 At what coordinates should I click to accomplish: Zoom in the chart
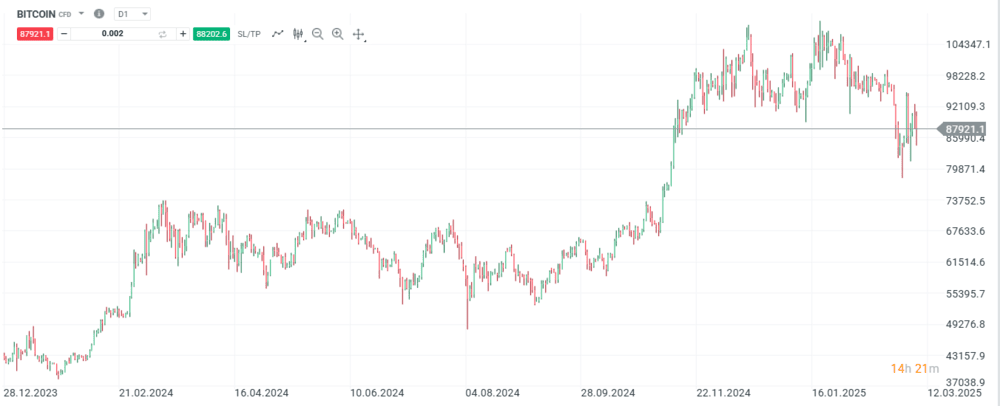[x=337, y=34]
